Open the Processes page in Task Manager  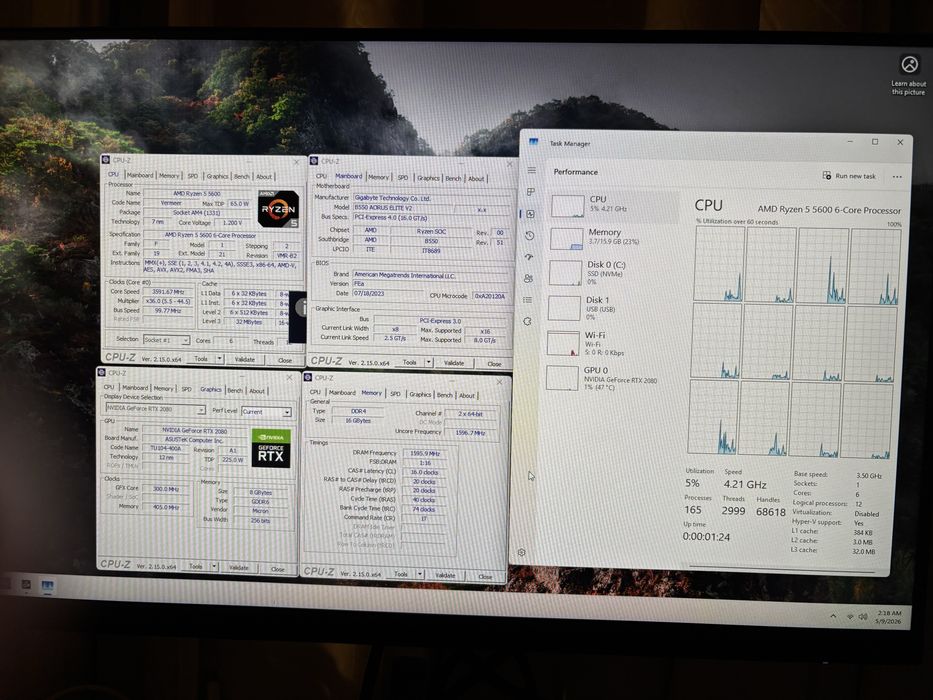tap(531, 192)
